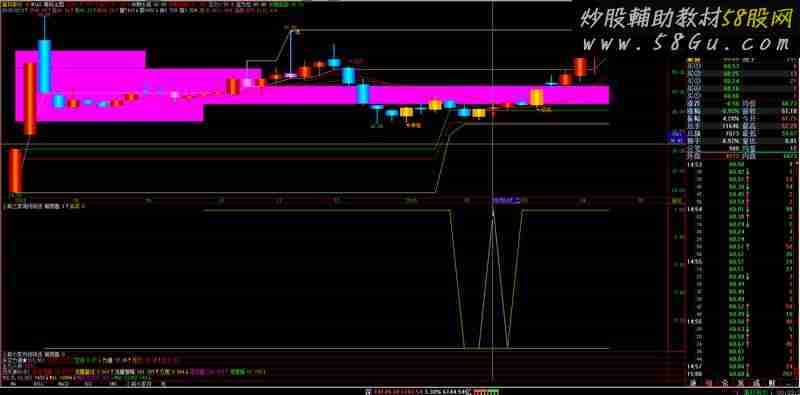This screenshot has width=800, height=395.
Task: Select the large red candlestick in the bottom-left corner
Action: [16, 170]
